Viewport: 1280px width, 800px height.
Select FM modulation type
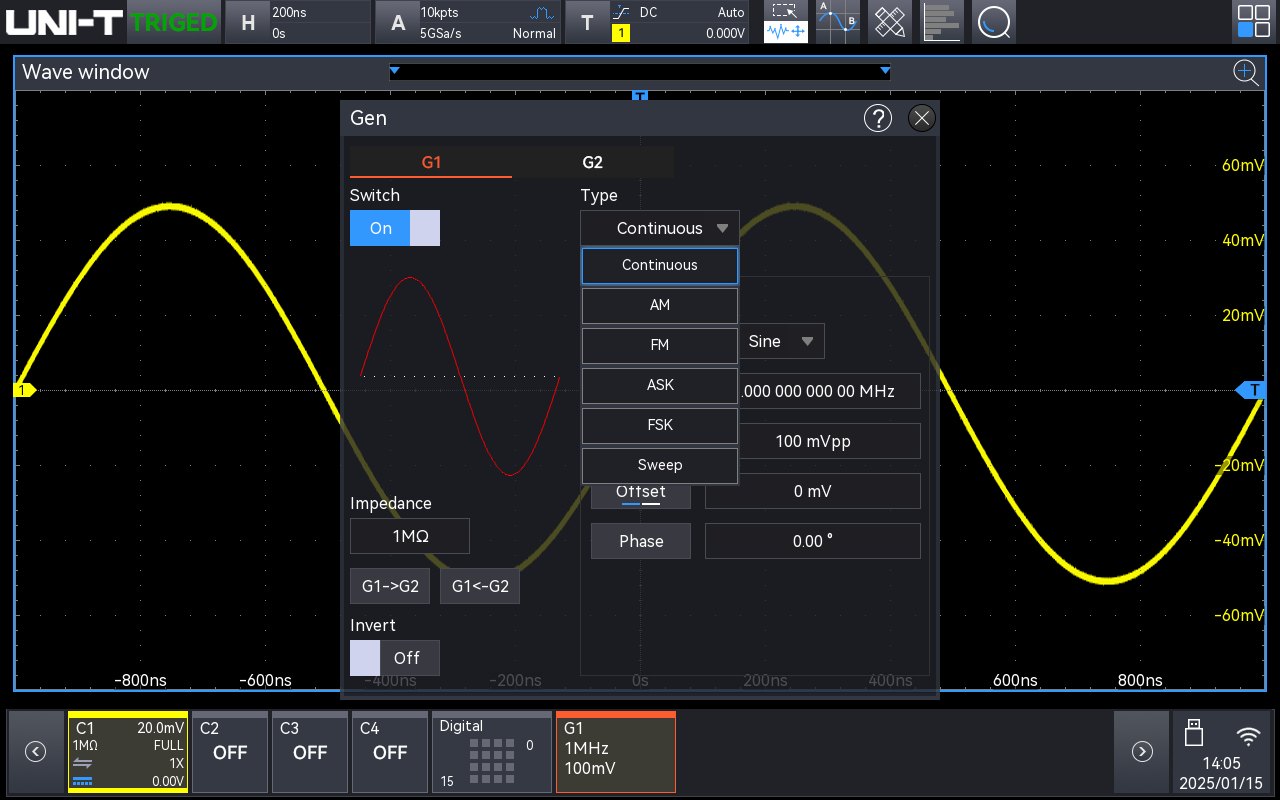pos(660,345)
